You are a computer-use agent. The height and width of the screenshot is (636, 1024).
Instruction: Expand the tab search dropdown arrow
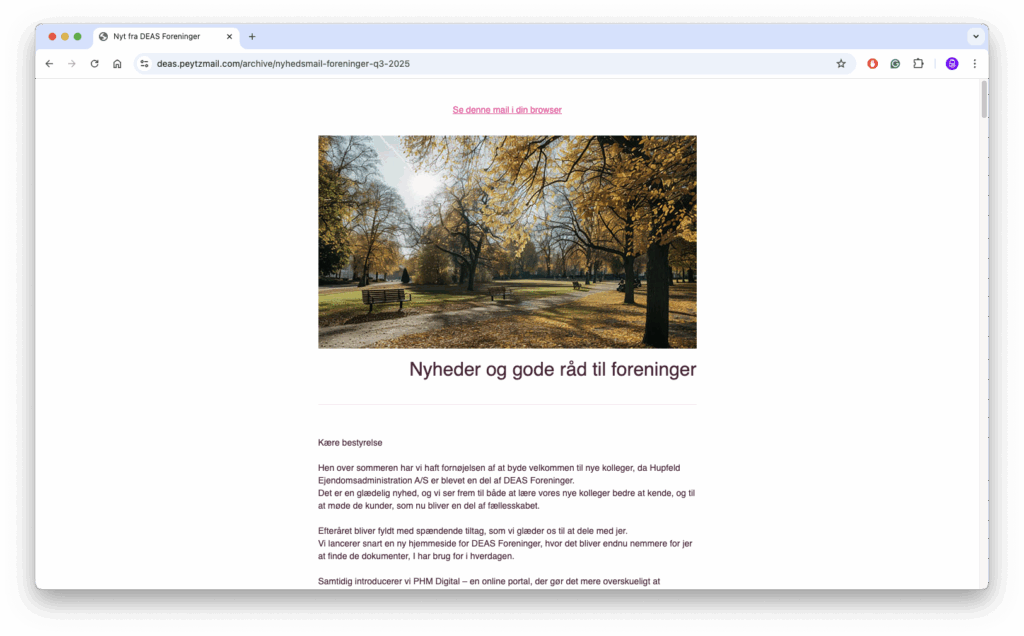coord(975,37)
